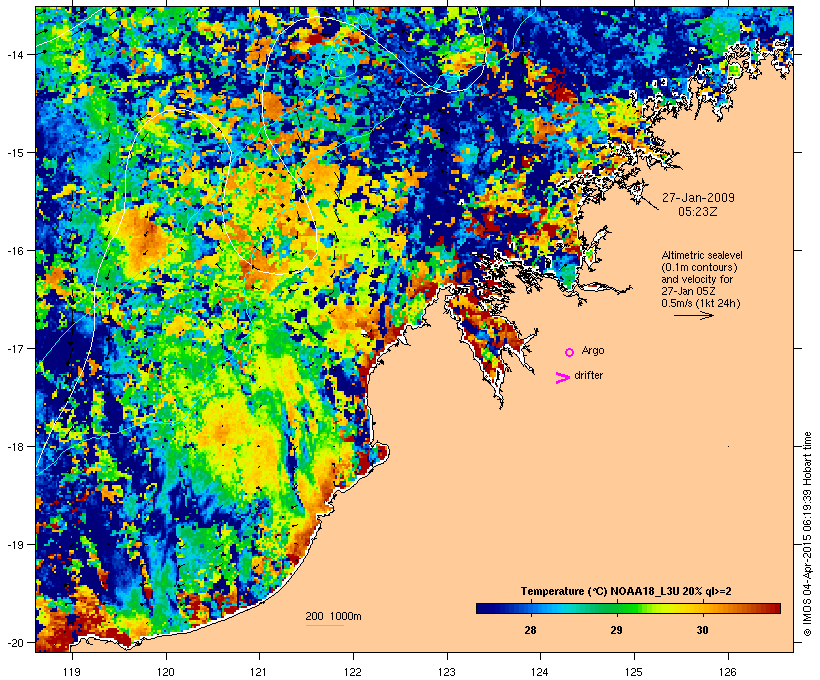The width and height of the screenshot is (820, 680).
Task: Click the '120' longitude axis label
Action: [166, 672]
